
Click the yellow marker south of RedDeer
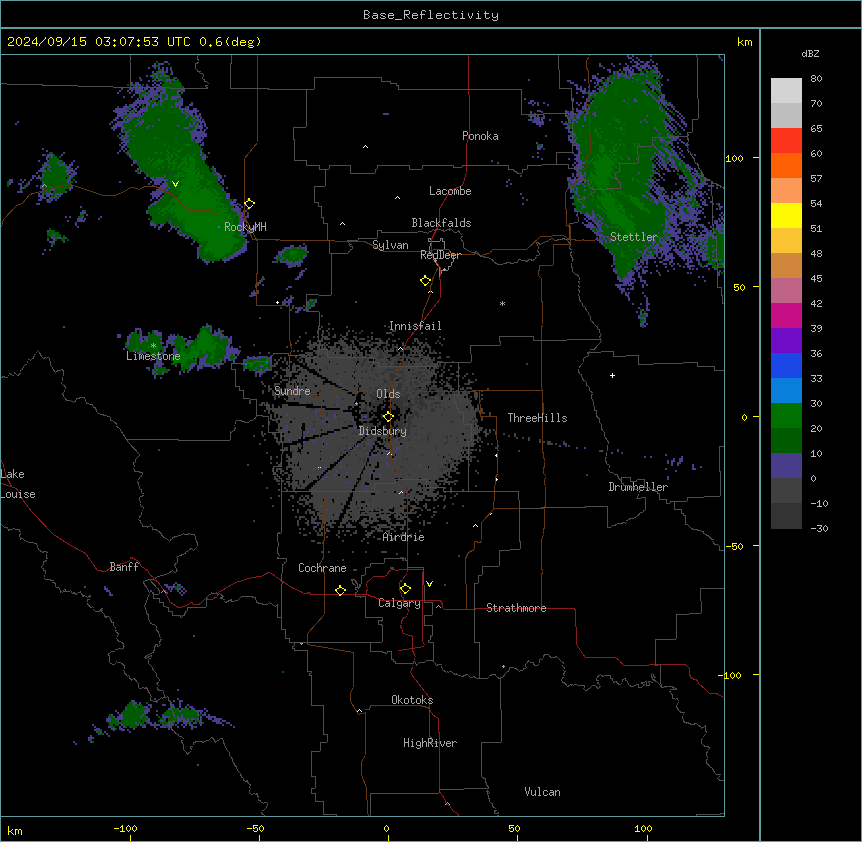pos(426,281)
